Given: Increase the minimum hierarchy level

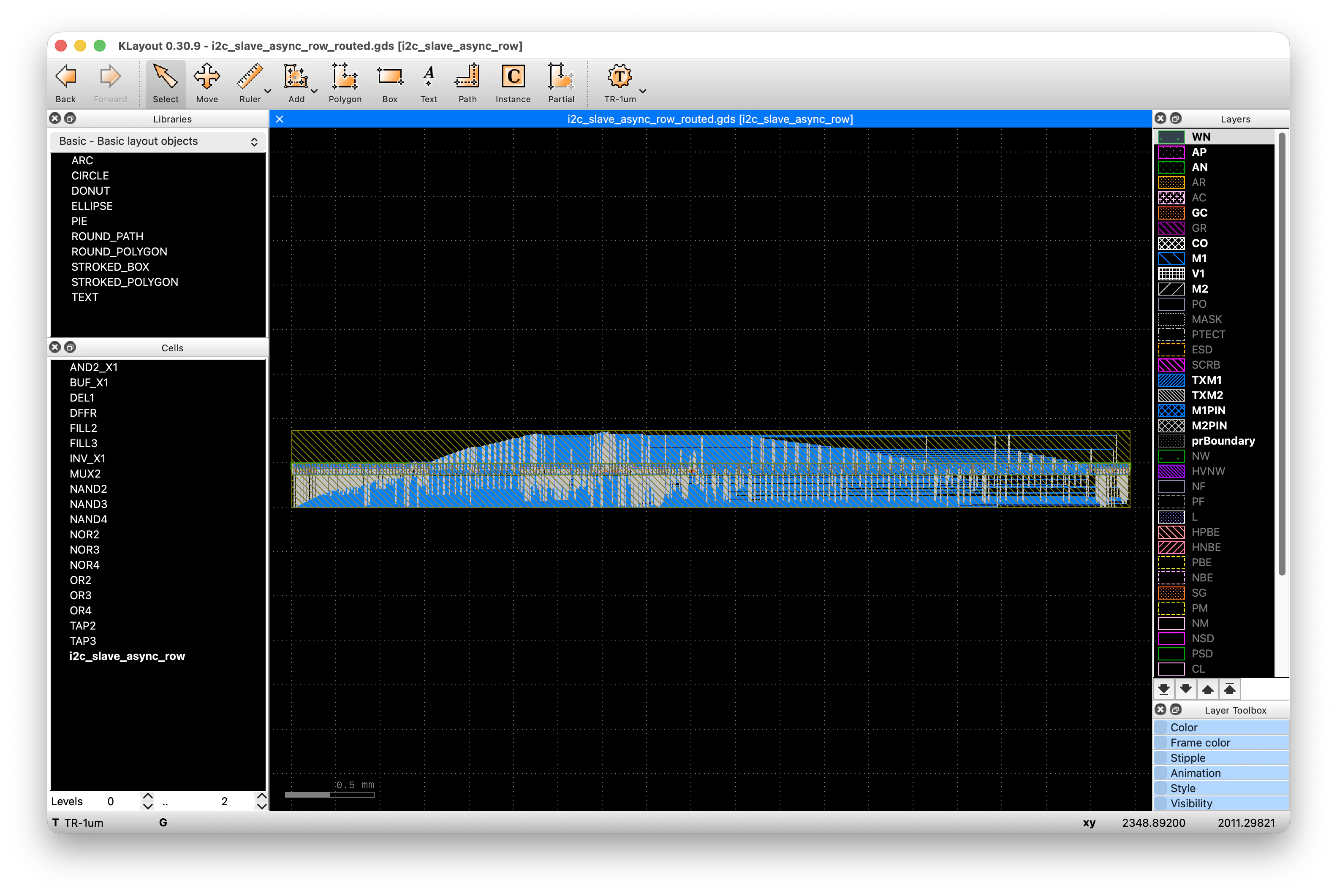Looking at the screenshot, I should 148,796.
